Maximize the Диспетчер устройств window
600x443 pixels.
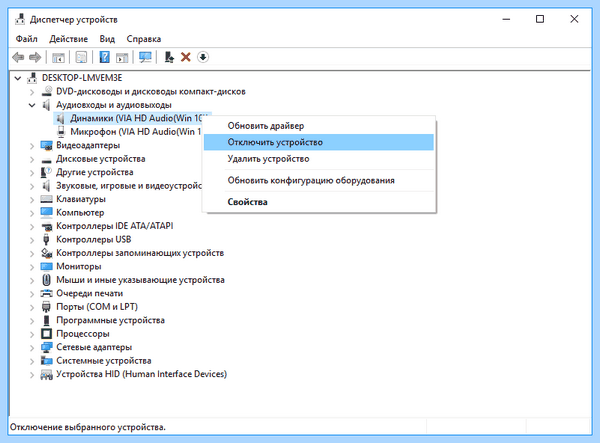540,19
